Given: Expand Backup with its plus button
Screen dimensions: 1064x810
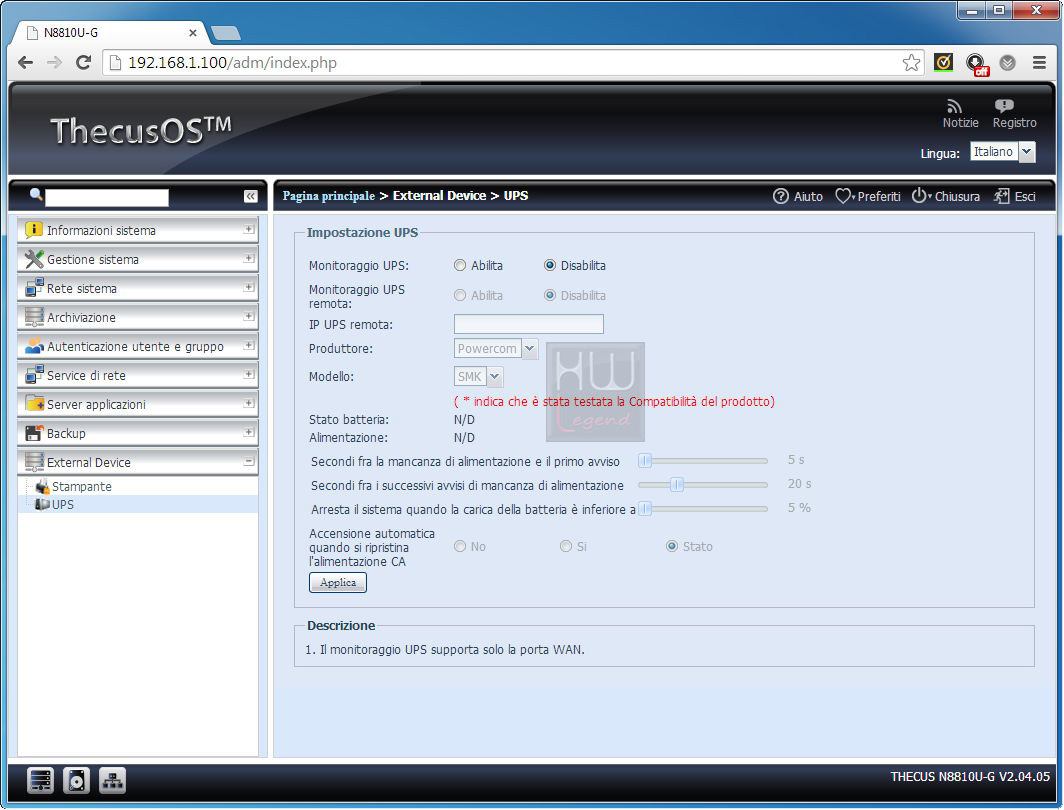Looking at the screenshot, I should [248, 432].
